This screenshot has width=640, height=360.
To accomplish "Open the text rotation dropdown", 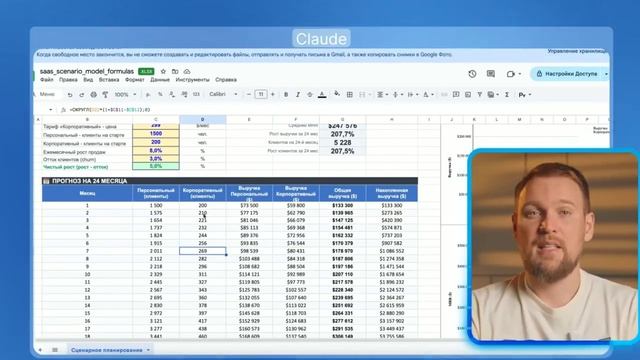I will click(428, 95).
